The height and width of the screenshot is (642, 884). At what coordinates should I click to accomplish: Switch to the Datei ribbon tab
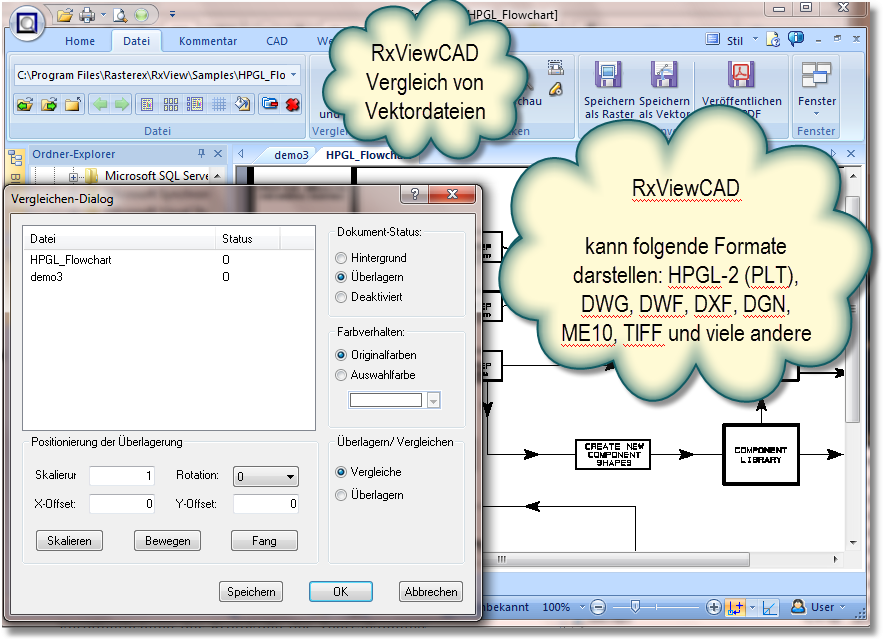136,41
